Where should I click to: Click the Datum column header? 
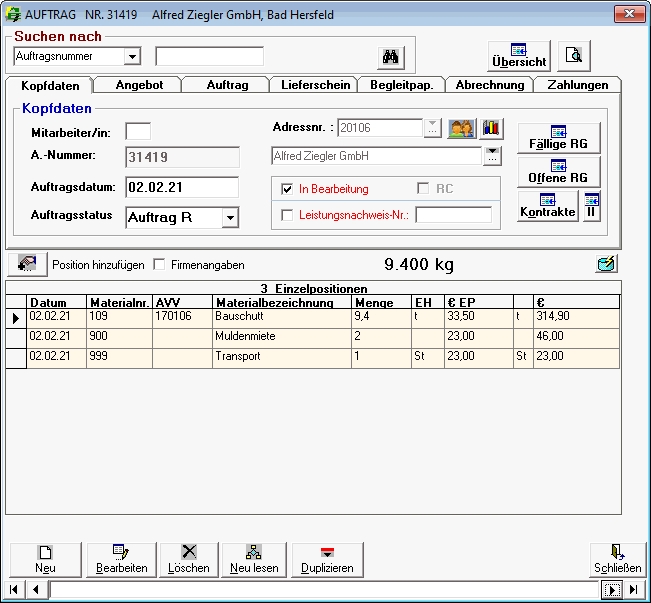coord(56,302)
